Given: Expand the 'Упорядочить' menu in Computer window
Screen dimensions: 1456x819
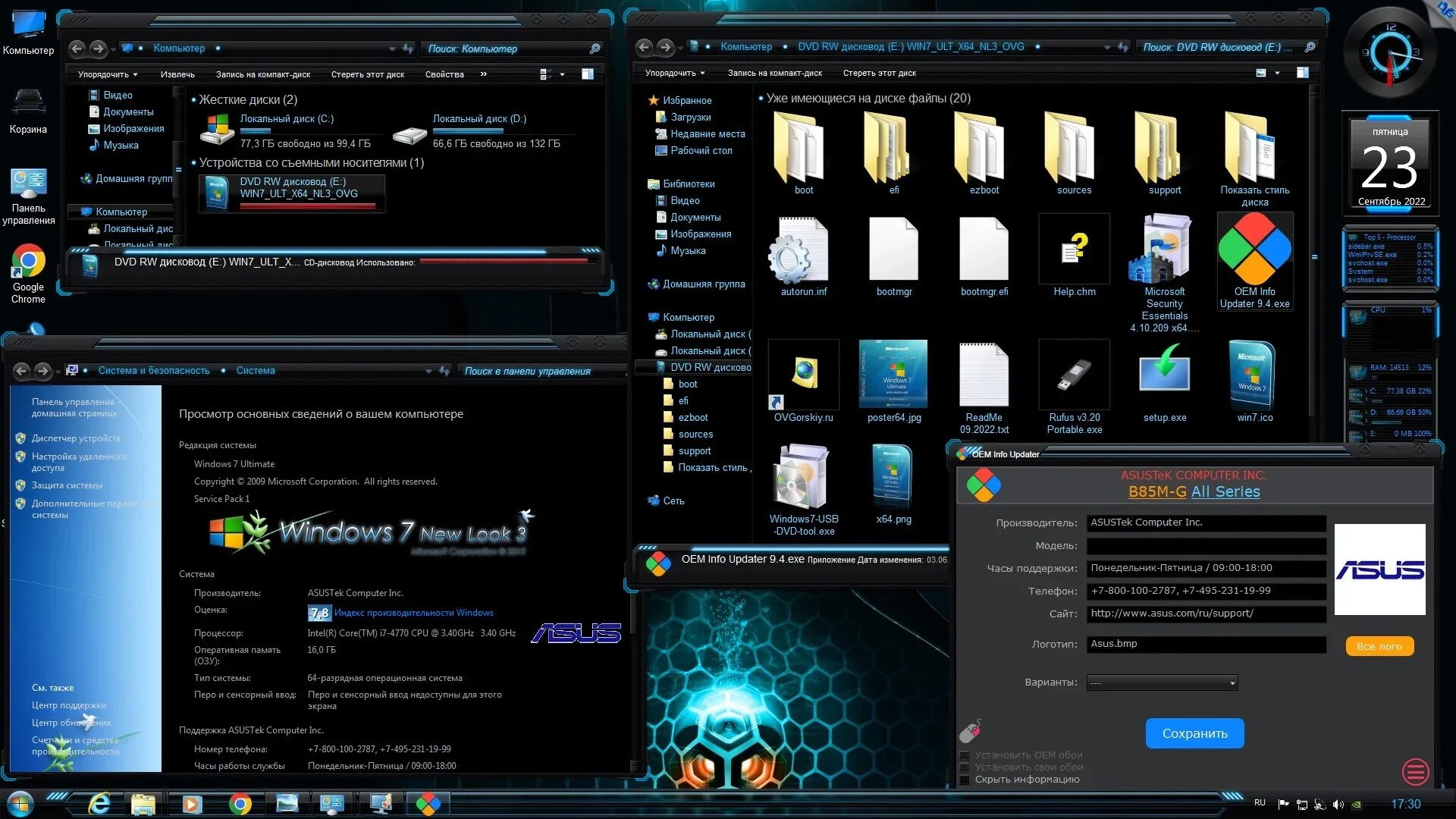Looking at the screenshot, I should tap(108, 74).
